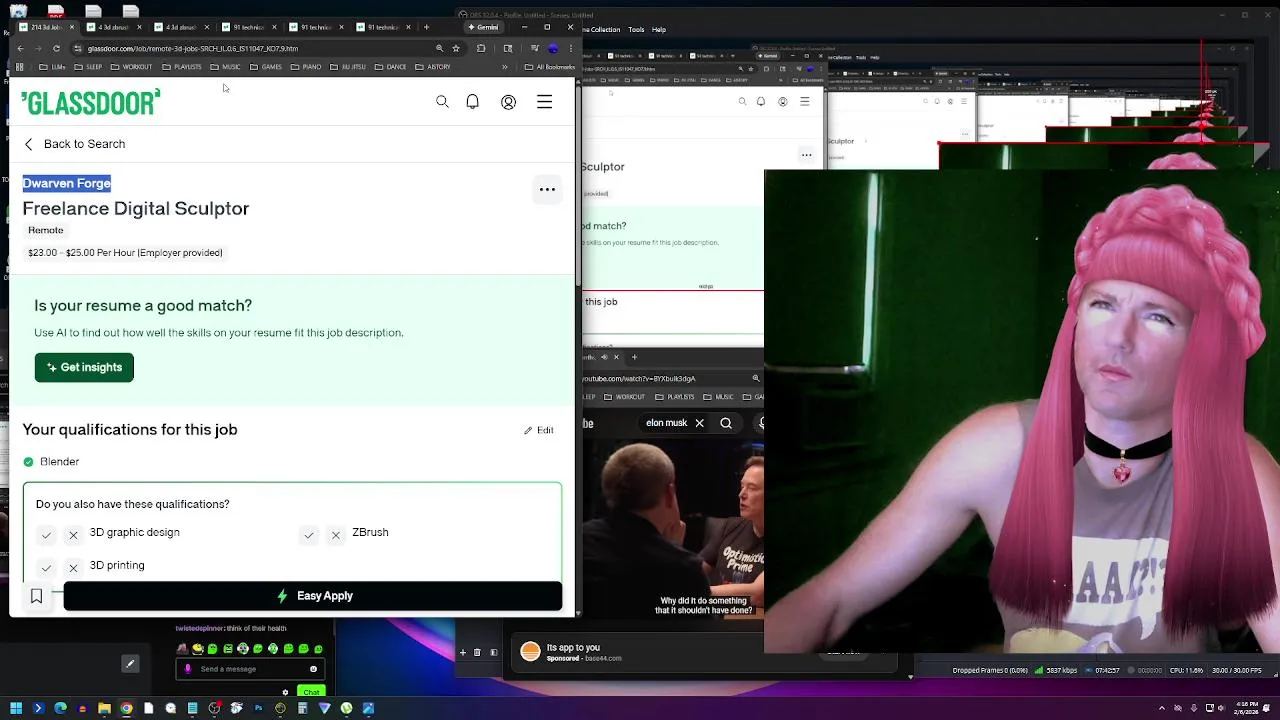Open the Windows Start menu
This screenshot has height=720, width=1280.
[16, 708]
